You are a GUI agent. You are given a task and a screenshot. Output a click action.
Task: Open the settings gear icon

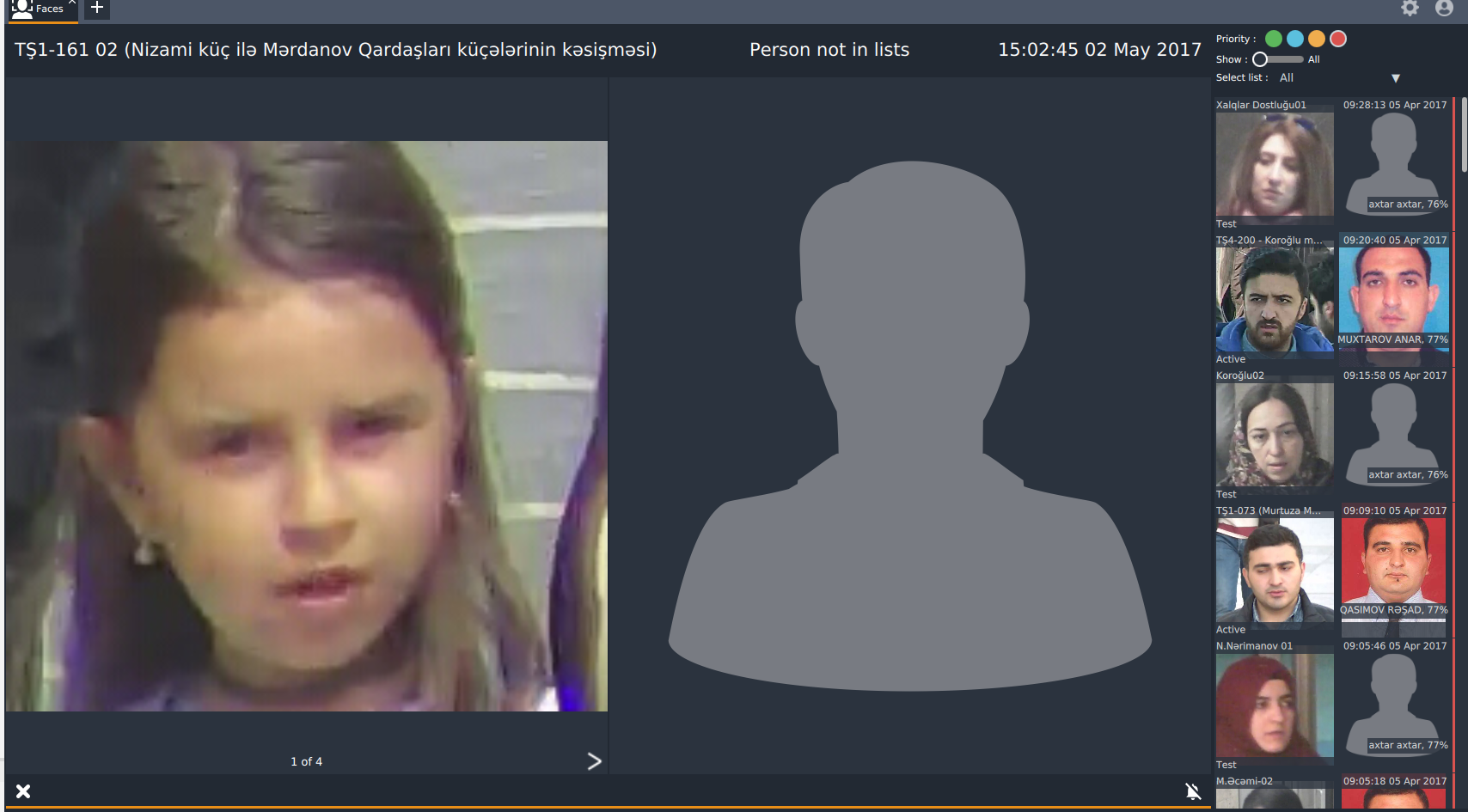(1410, 8)
